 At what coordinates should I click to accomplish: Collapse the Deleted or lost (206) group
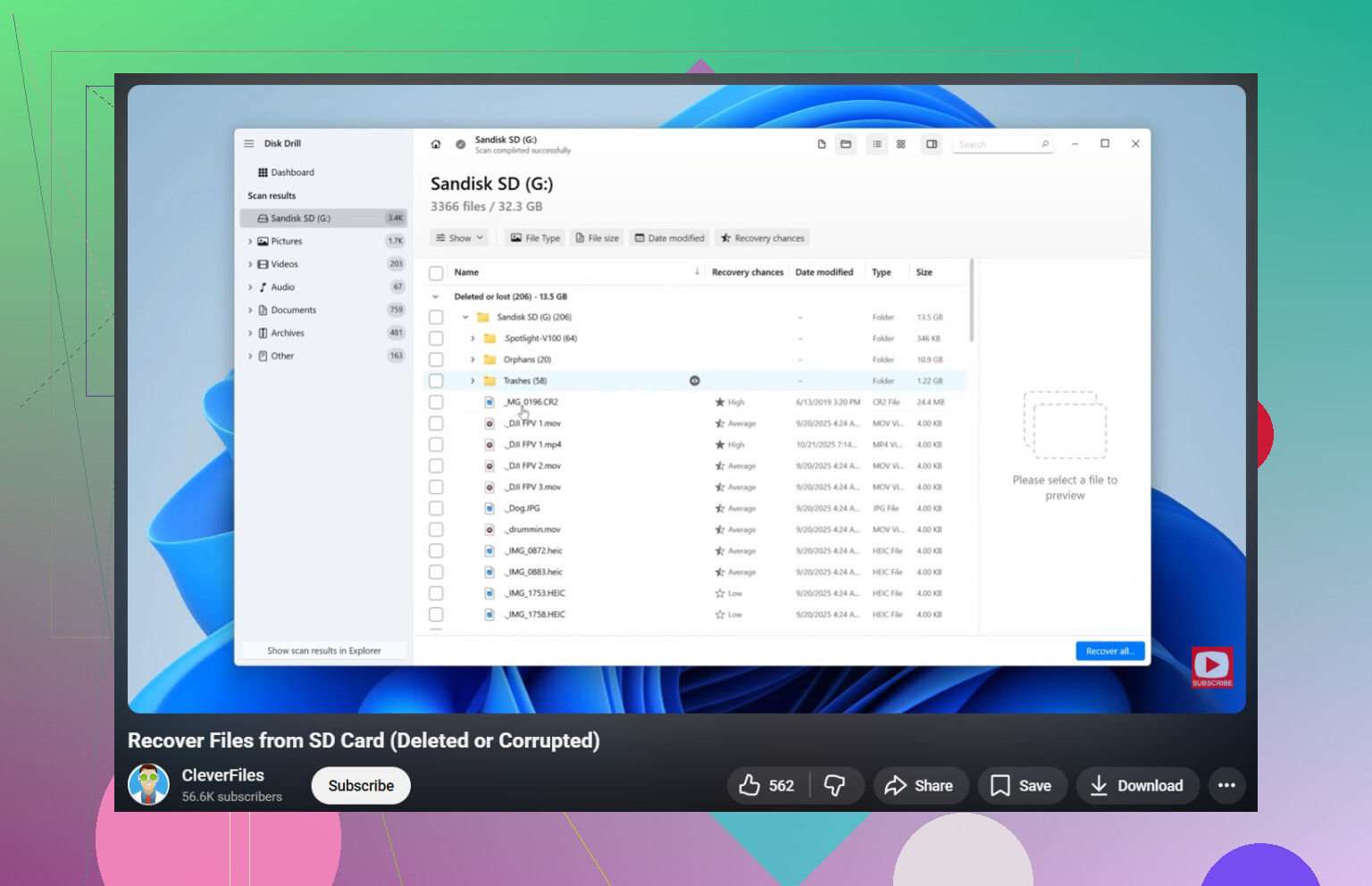pyautogui.click(x=436, y=297)
